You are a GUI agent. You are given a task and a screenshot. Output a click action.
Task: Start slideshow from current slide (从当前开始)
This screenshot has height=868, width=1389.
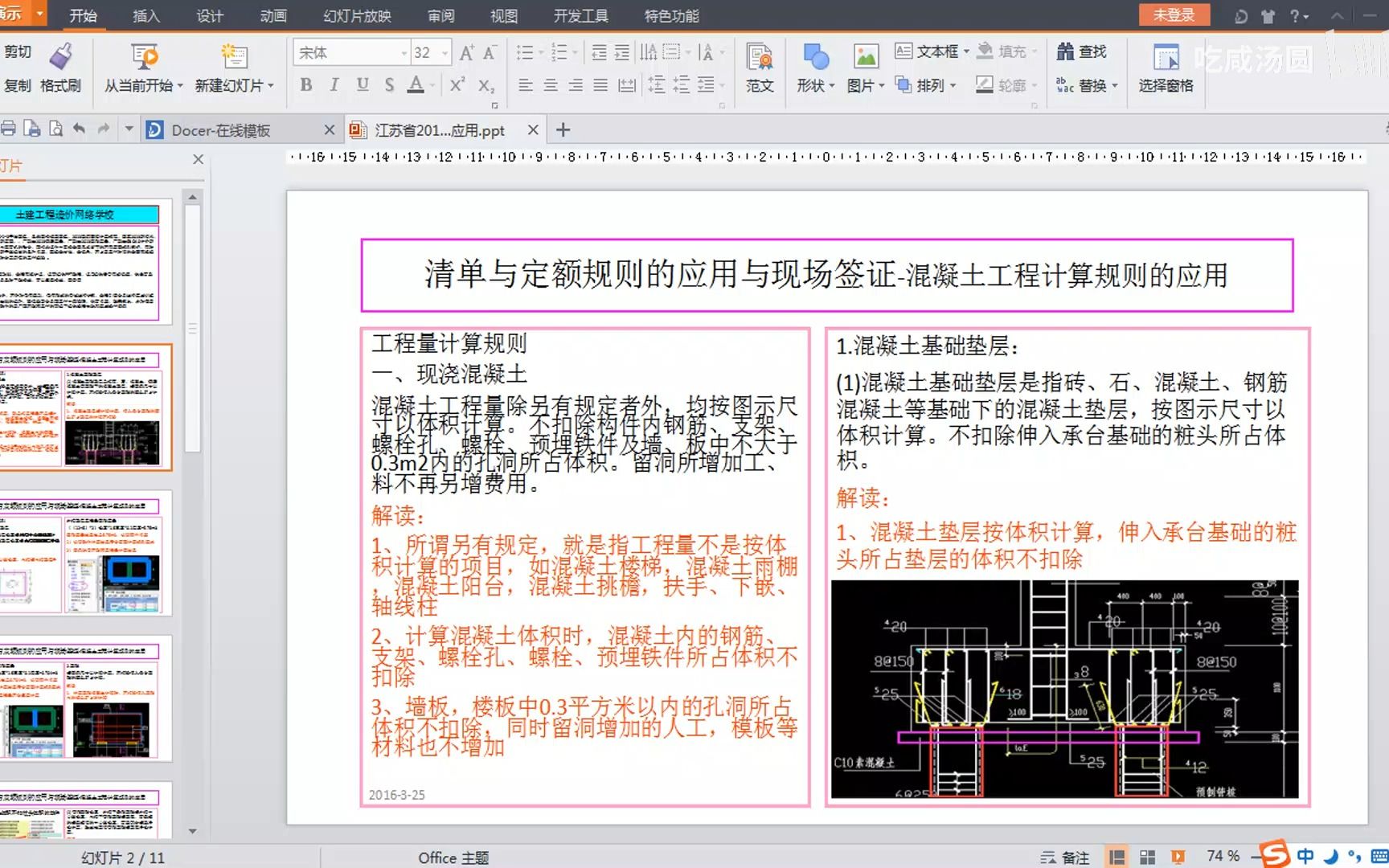click(x=143, y=68)
